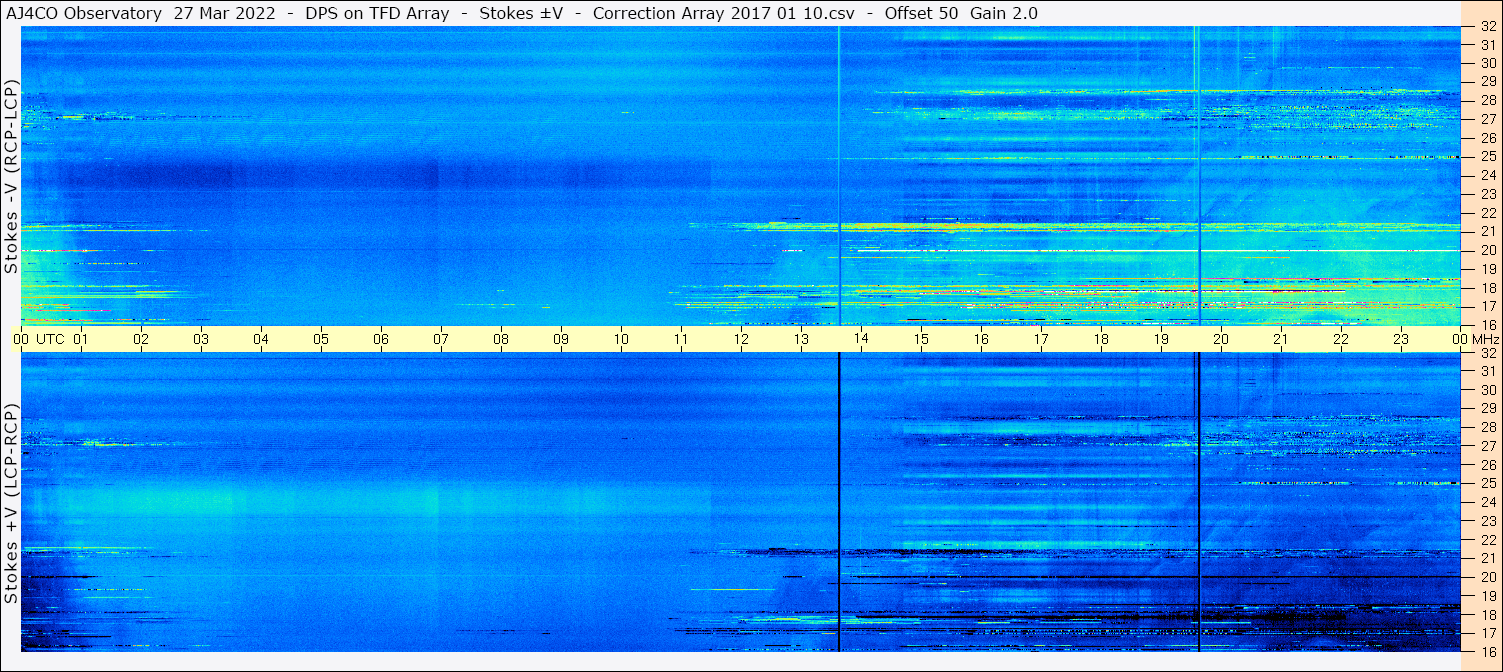
Task: Click the 23 hour axis label
Action: point(1401,339)
